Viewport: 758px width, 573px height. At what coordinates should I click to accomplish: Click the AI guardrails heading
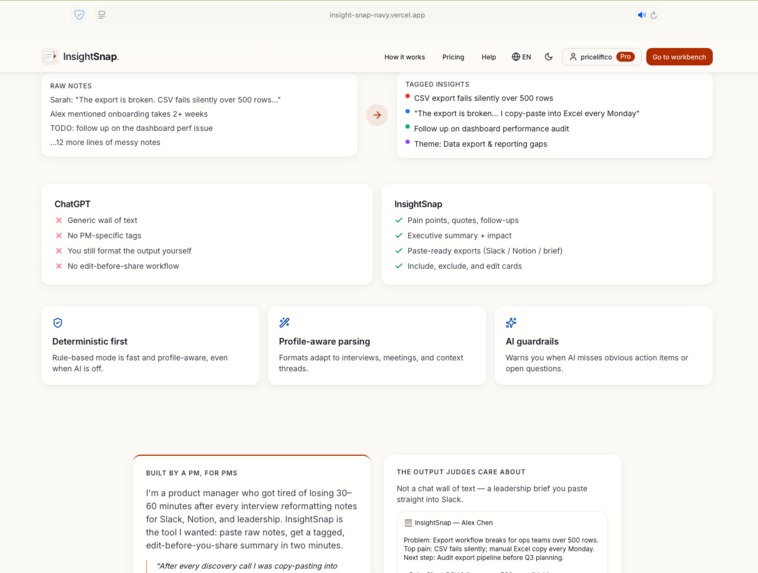point(532,341)
